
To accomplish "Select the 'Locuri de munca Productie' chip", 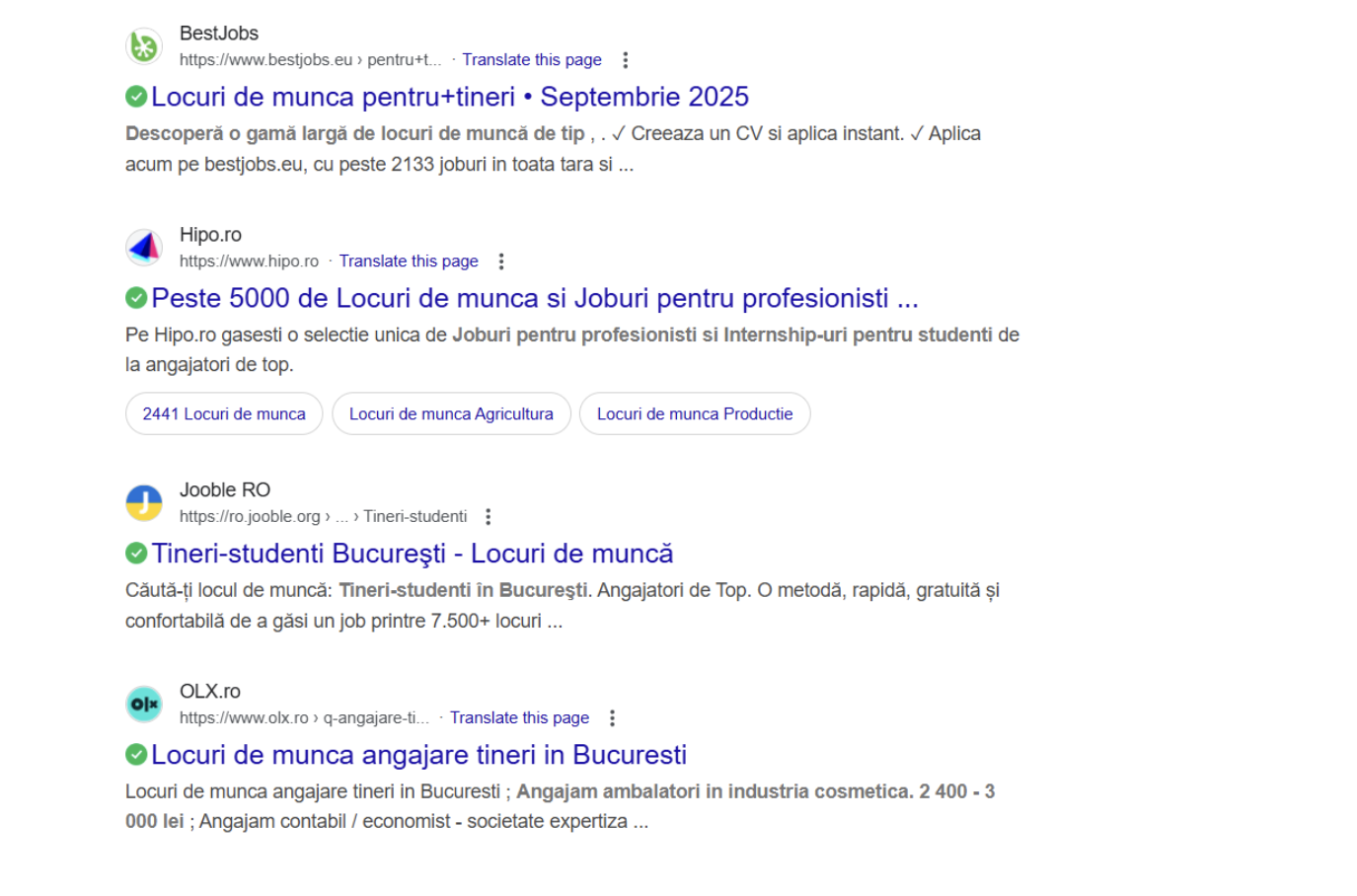I will point(694,414).
